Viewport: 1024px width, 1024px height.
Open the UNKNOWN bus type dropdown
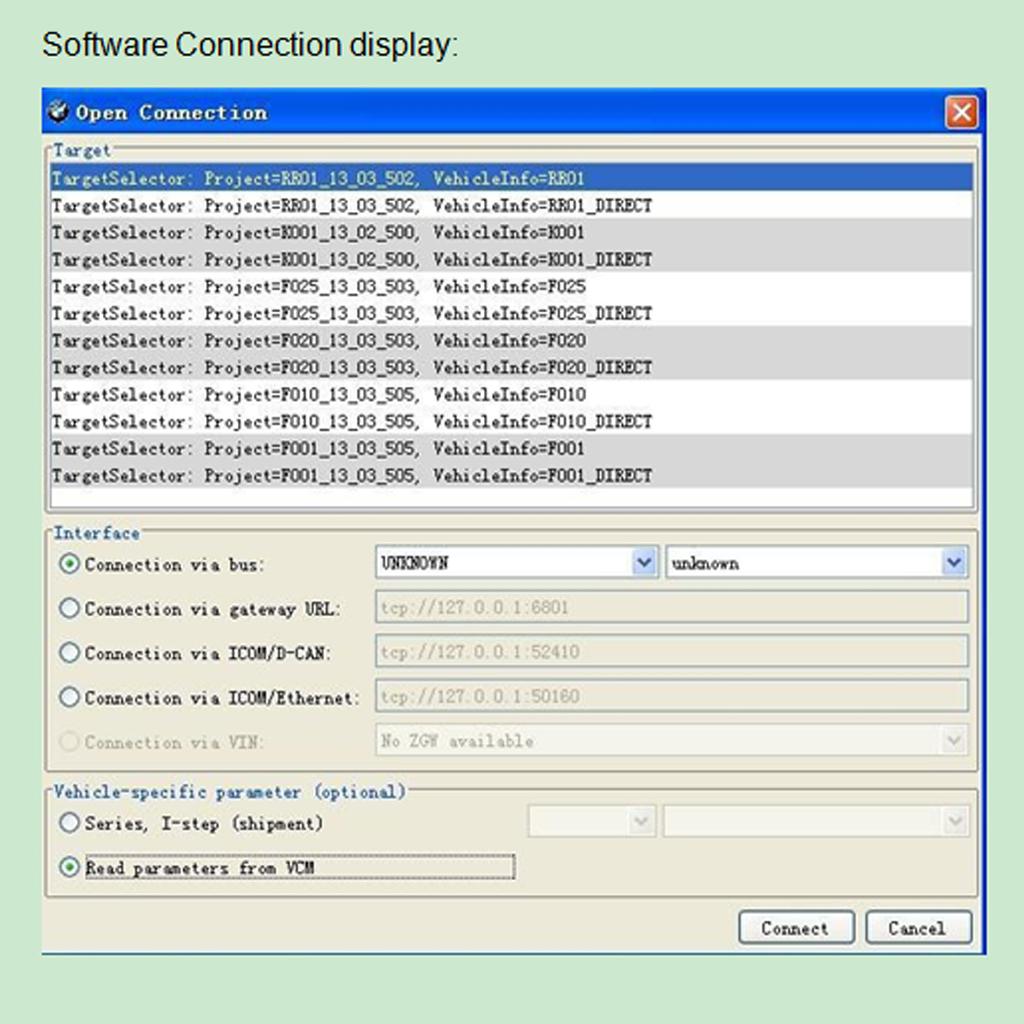(644, 563)
